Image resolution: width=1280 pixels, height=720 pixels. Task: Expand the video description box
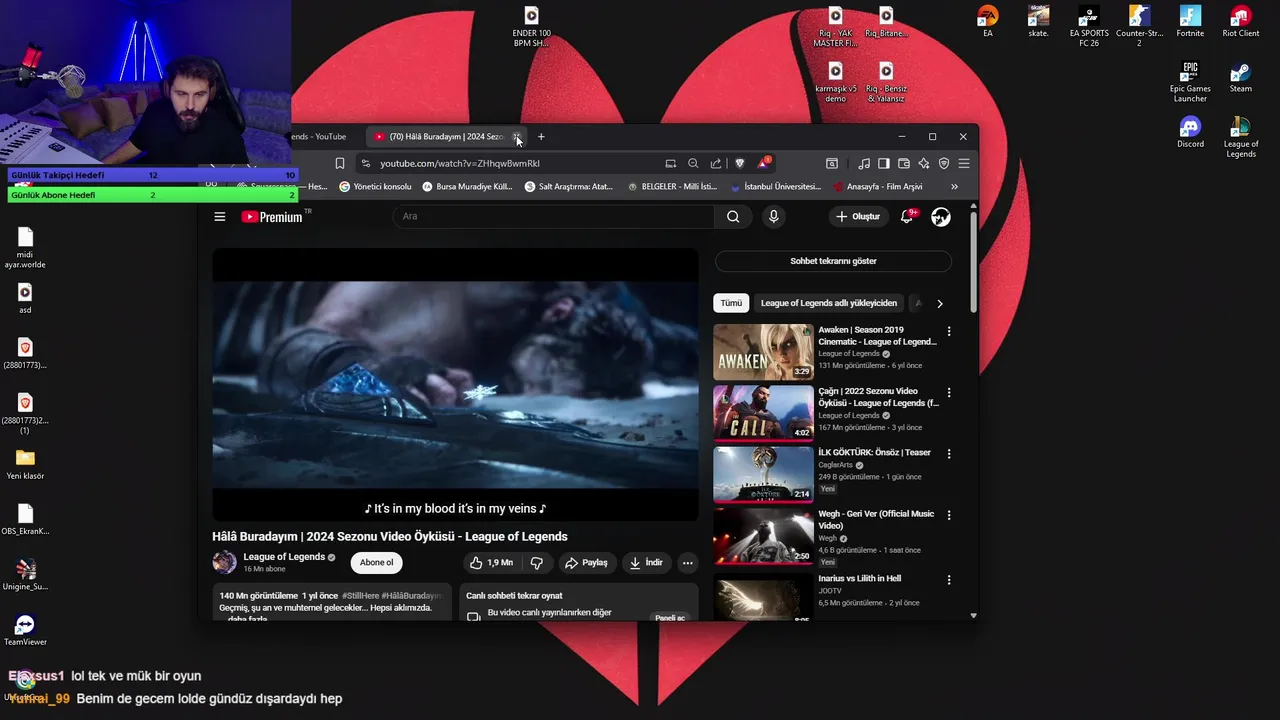(332, 603)
